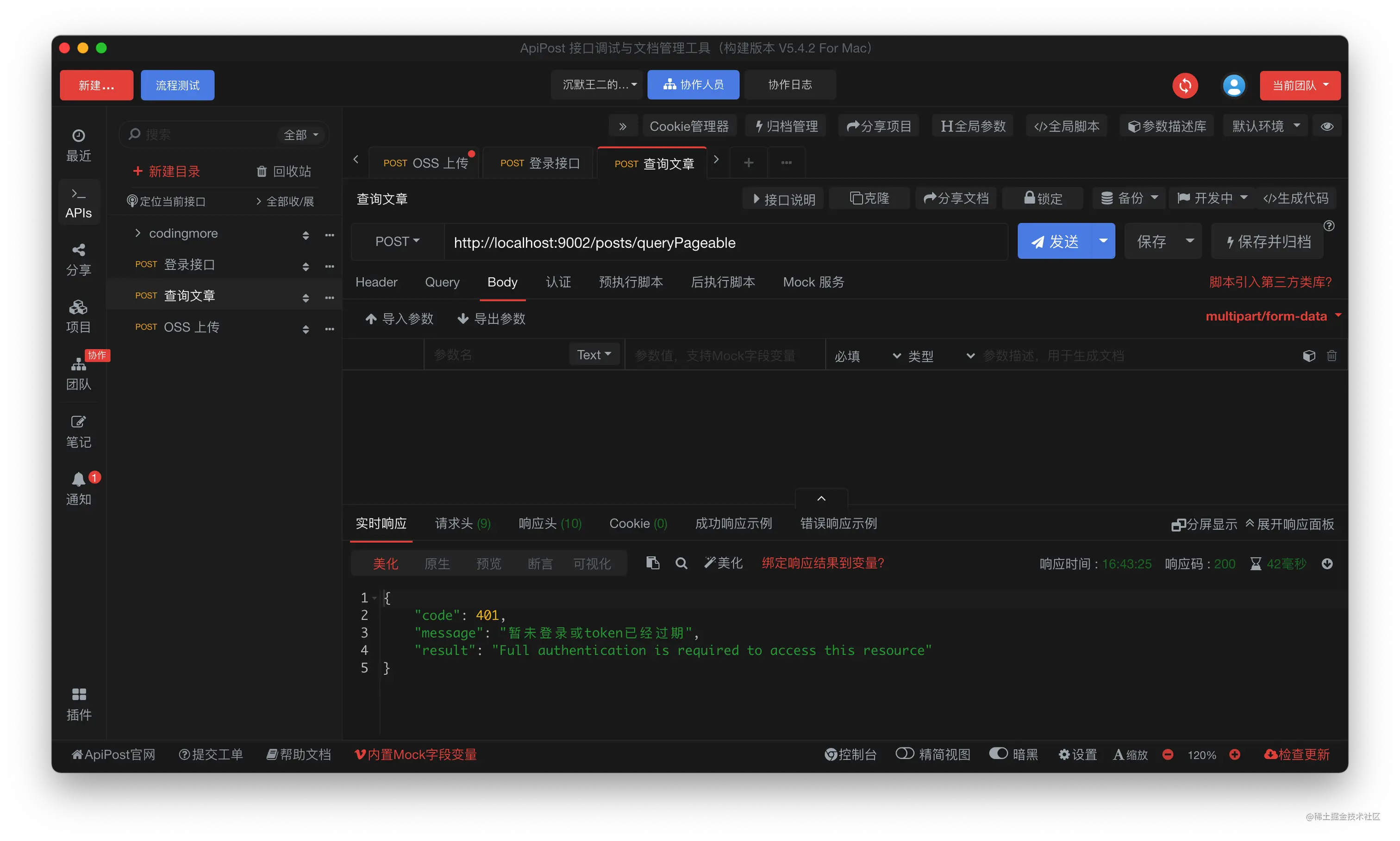Open more options for 登录接口 row
Image resolution: width=1400 pixels, height=841 pixels.
[x=329, y=265]
